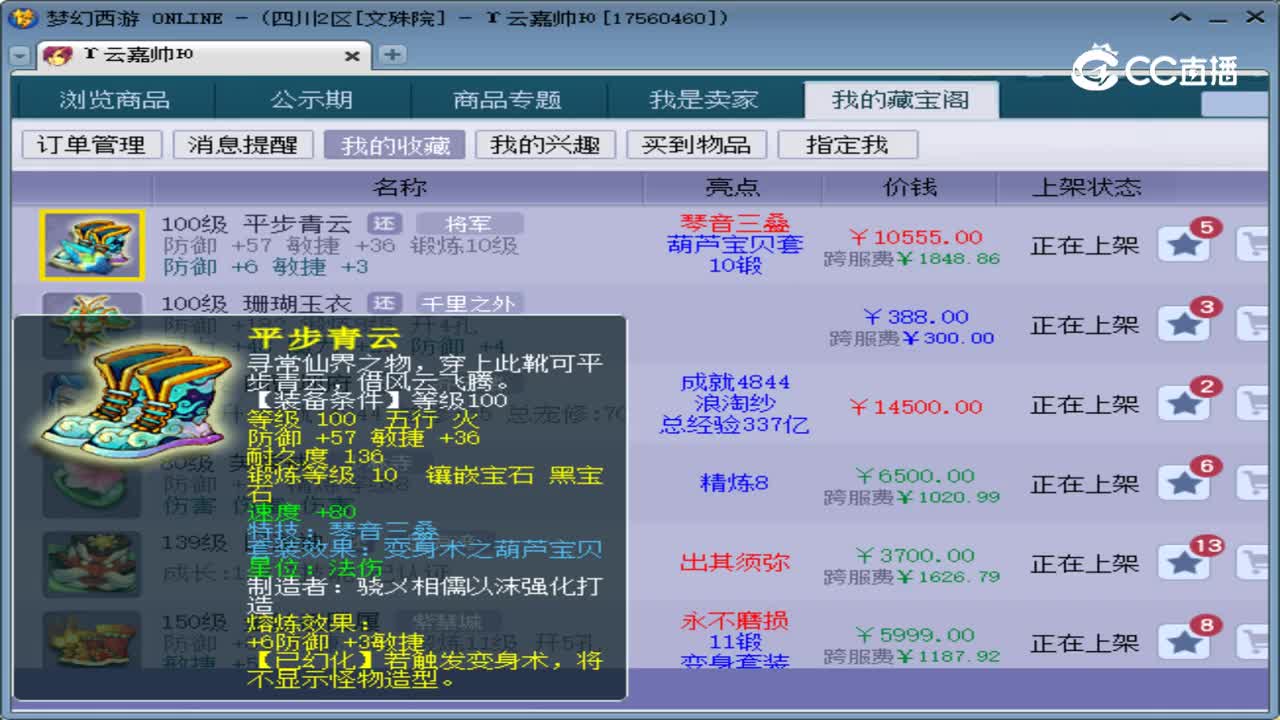The height and width of the screenshot is (720, 1280).
Task: Click the game app icon in title bar
Action: pyautogui.click(x=24, y=17)
